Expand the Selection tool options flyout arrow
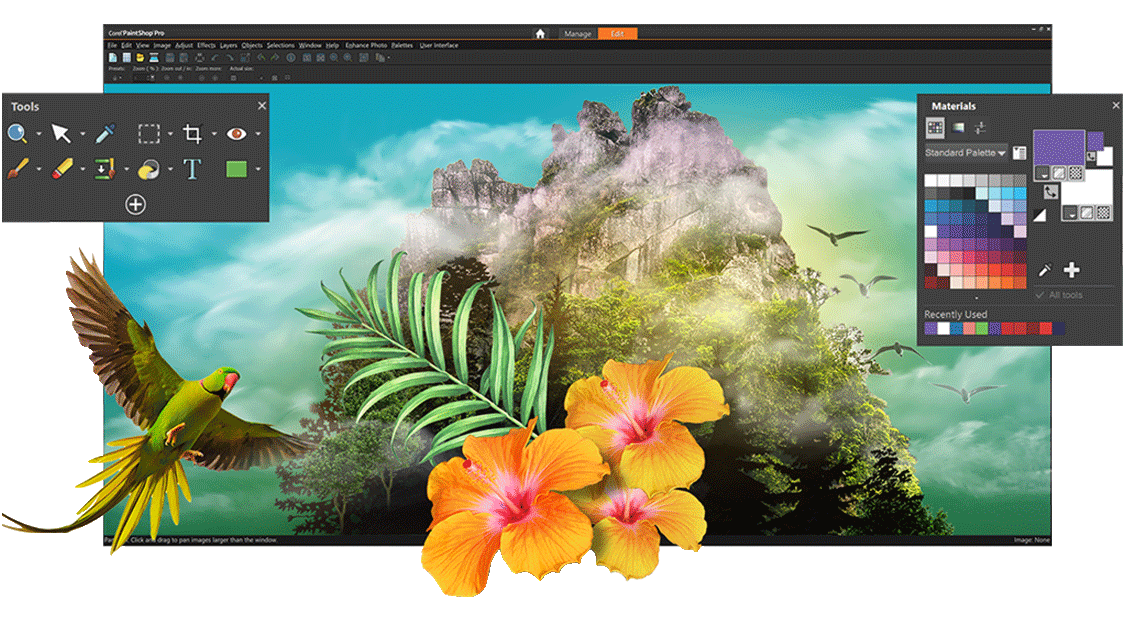Viewport: 1125px width, 633px height. [170, 133]
